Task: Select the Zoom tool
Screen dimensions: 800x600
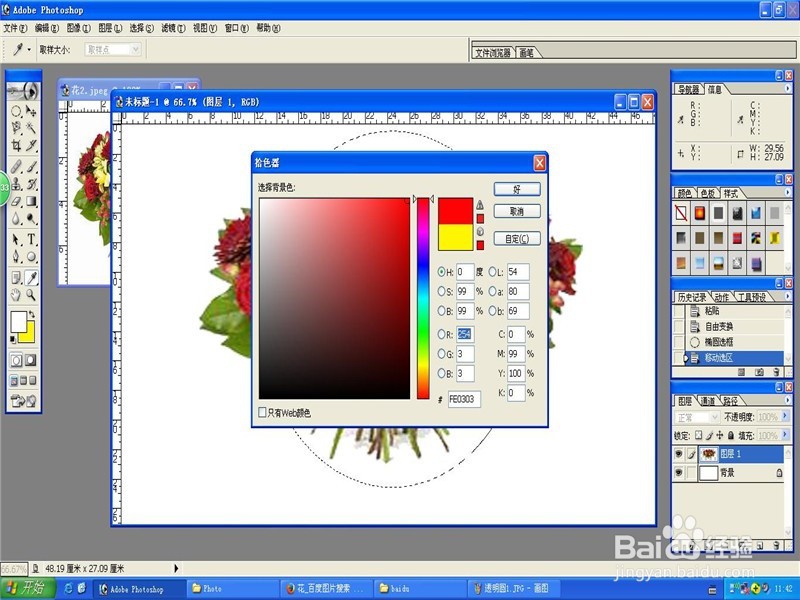Action: (x=31, y=294)
